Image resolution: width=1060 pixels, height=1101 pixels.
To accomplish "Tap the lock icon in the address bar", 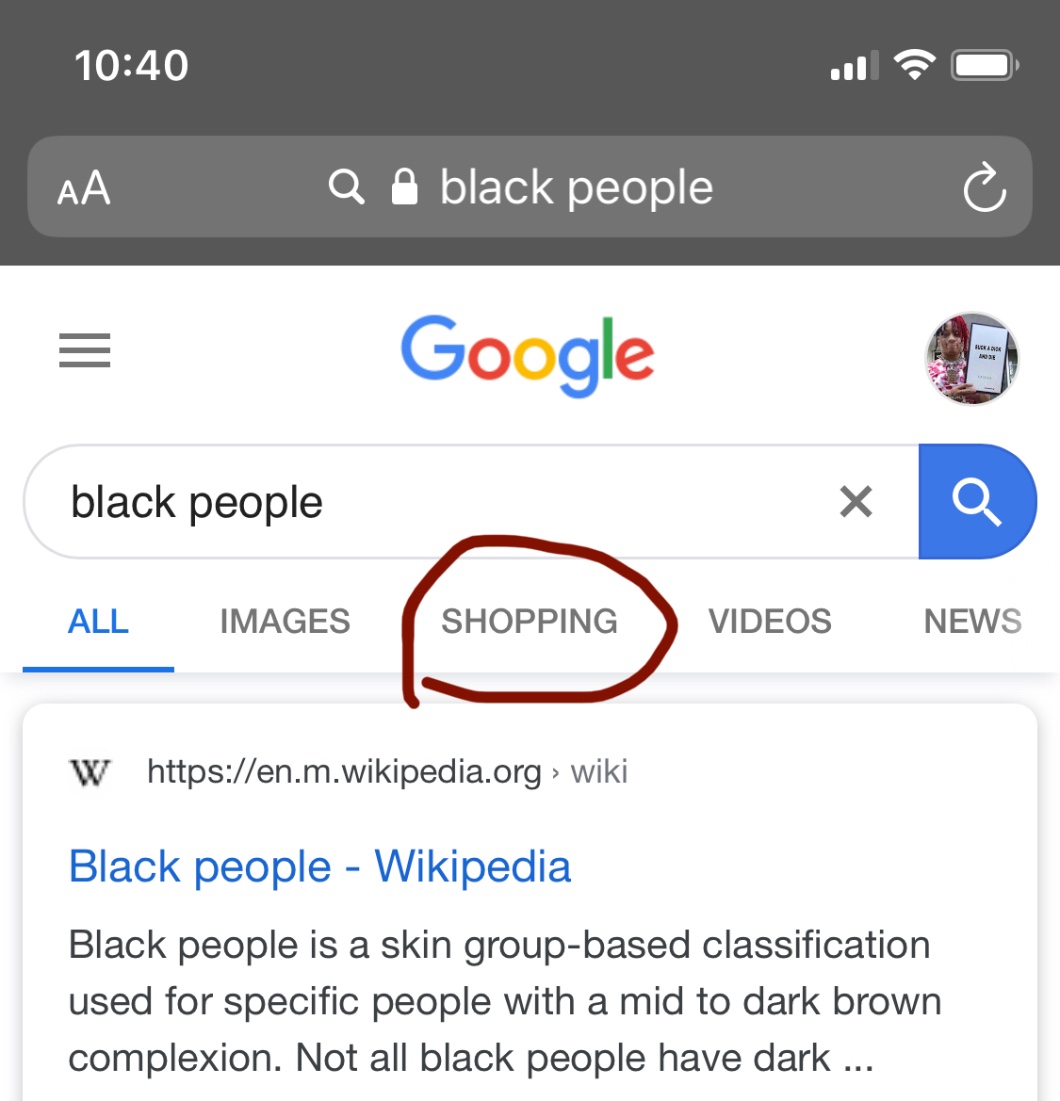I will (404, 187).
